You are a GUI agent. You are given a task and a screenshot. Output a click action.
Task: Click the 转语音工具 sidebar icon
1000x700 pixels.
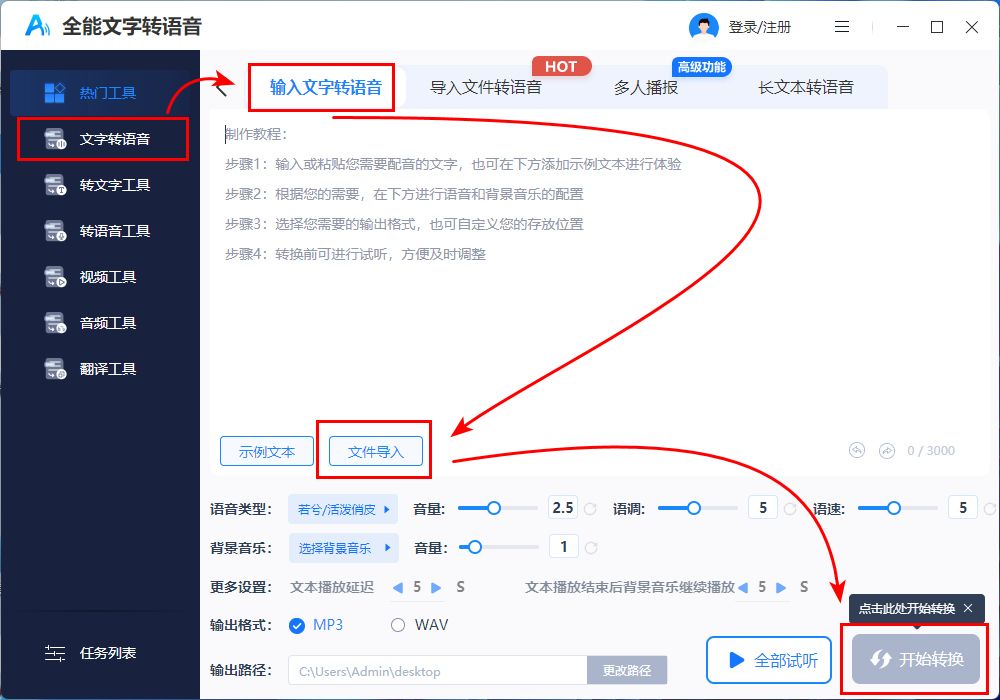coord(55,231)
